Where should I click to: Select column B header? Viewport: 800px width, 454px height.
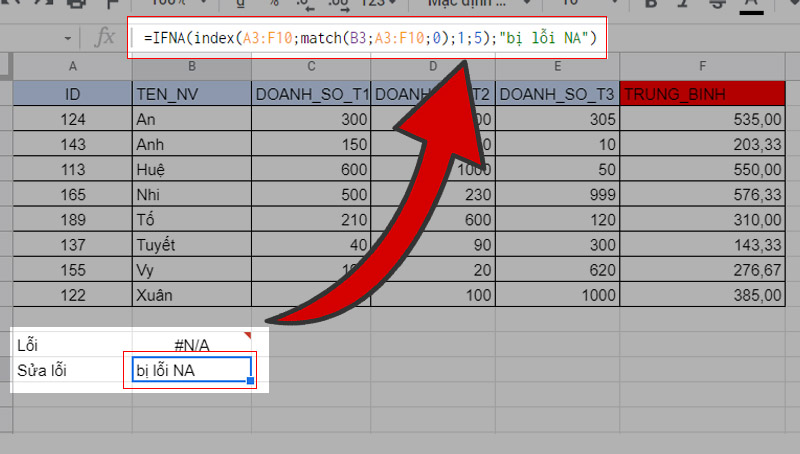[x=191, y=67]
